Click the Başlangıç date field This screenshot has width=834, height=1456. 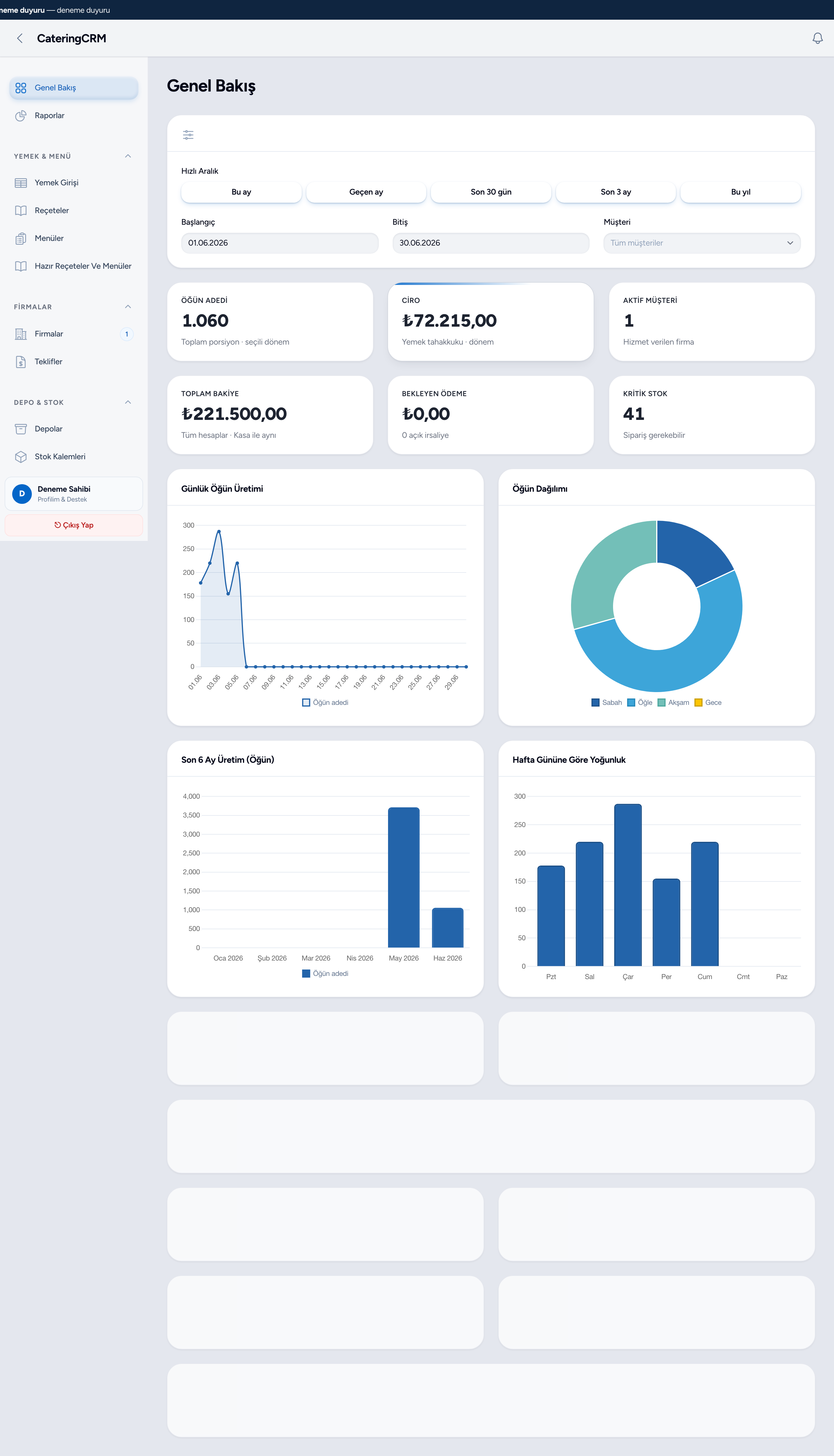tap(279, 243)
